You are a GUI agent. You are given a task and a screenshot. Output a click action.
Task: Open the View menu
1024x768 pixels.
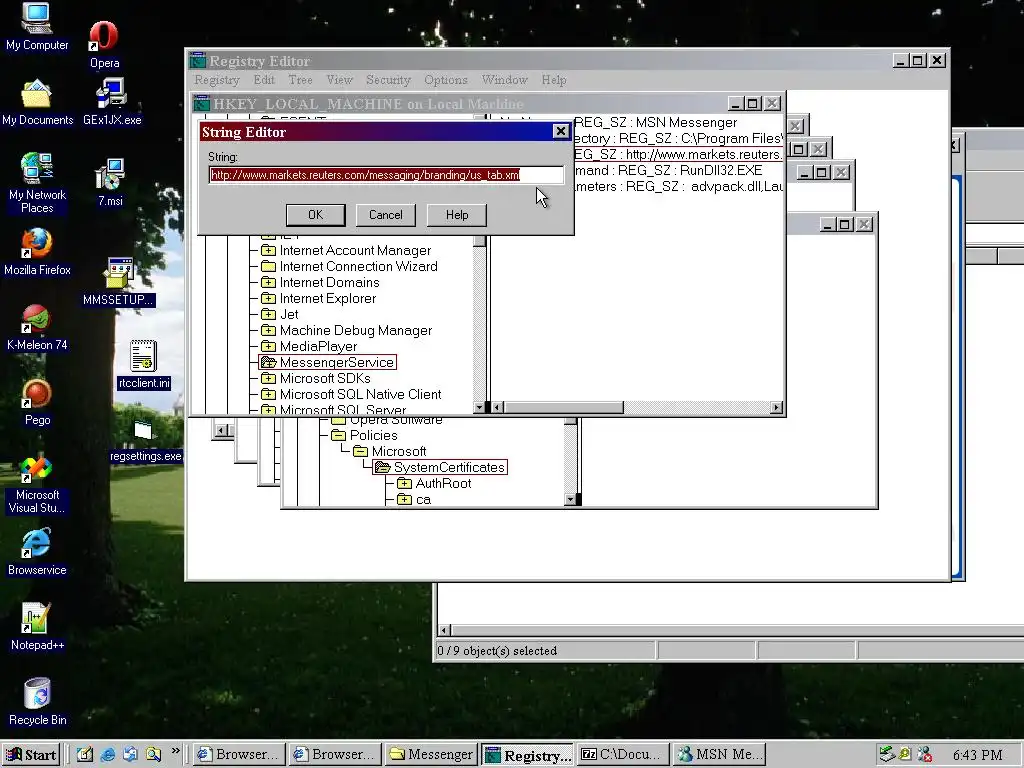[340, 80]
